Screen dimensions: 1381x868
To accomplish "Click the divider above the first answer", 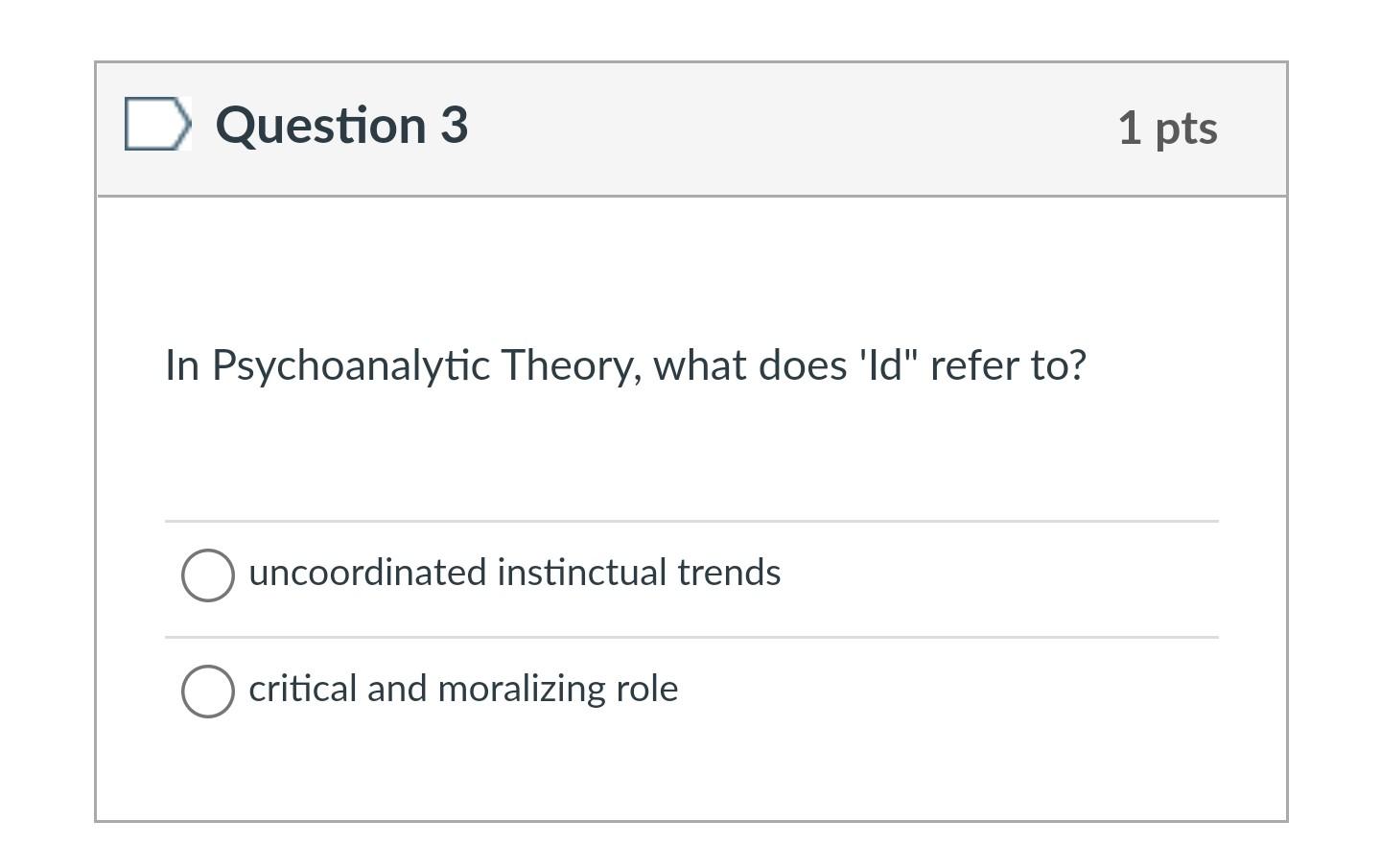I will coord(690,520).
